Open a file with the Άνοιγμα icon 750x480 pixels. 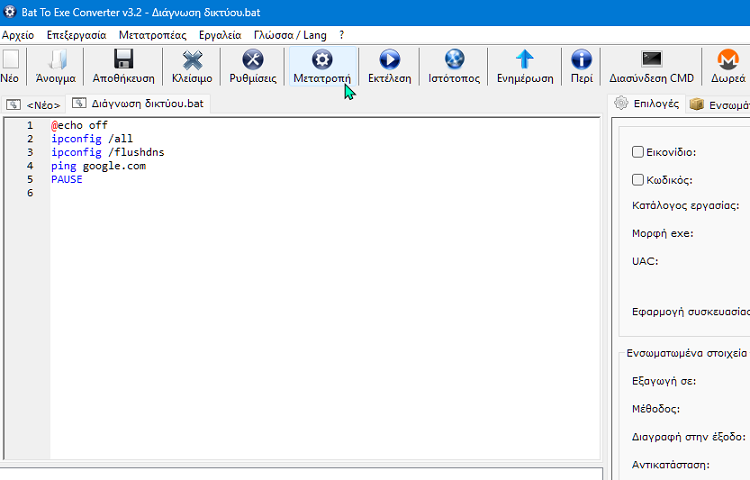click(56, 60)
